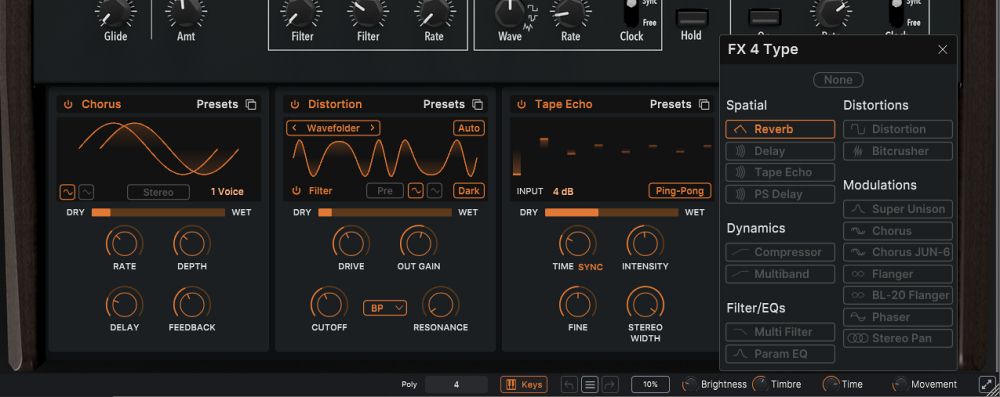Toggle the Pre filter routing
1000x397 pixels.
(x=385, y=191)
